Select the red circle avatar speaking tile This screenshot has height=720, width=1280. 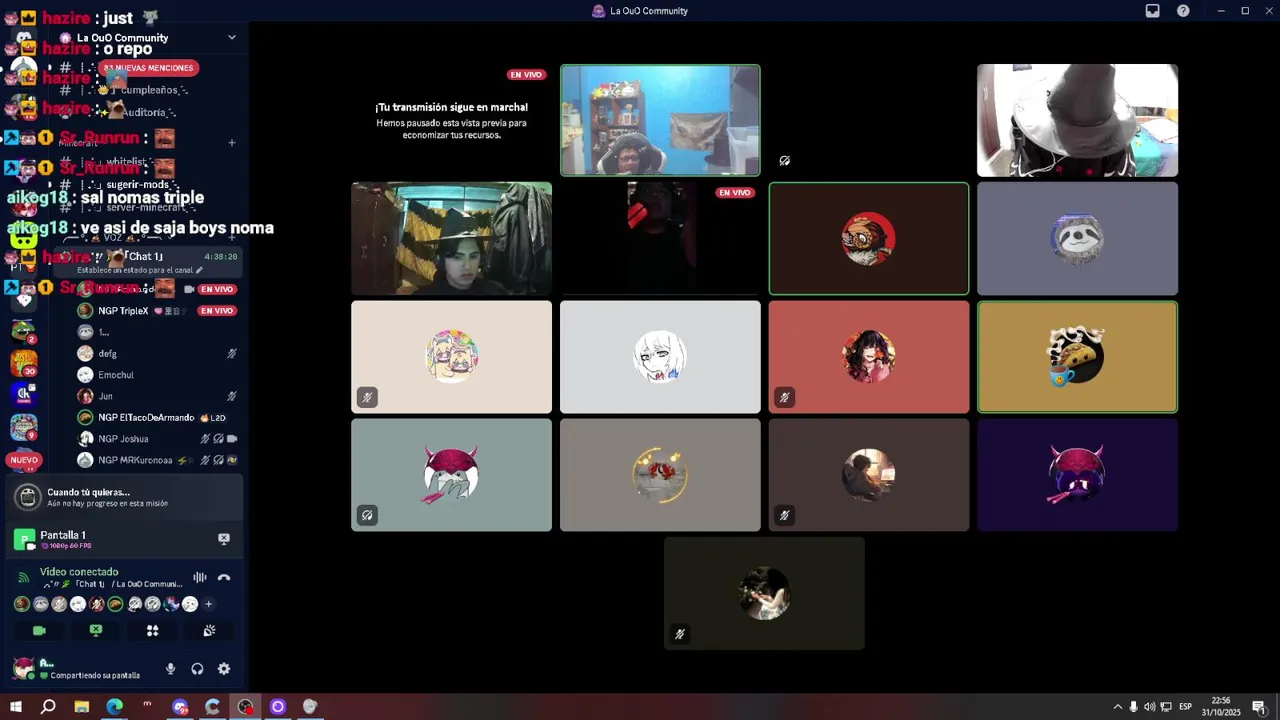[x=869, y=238]
